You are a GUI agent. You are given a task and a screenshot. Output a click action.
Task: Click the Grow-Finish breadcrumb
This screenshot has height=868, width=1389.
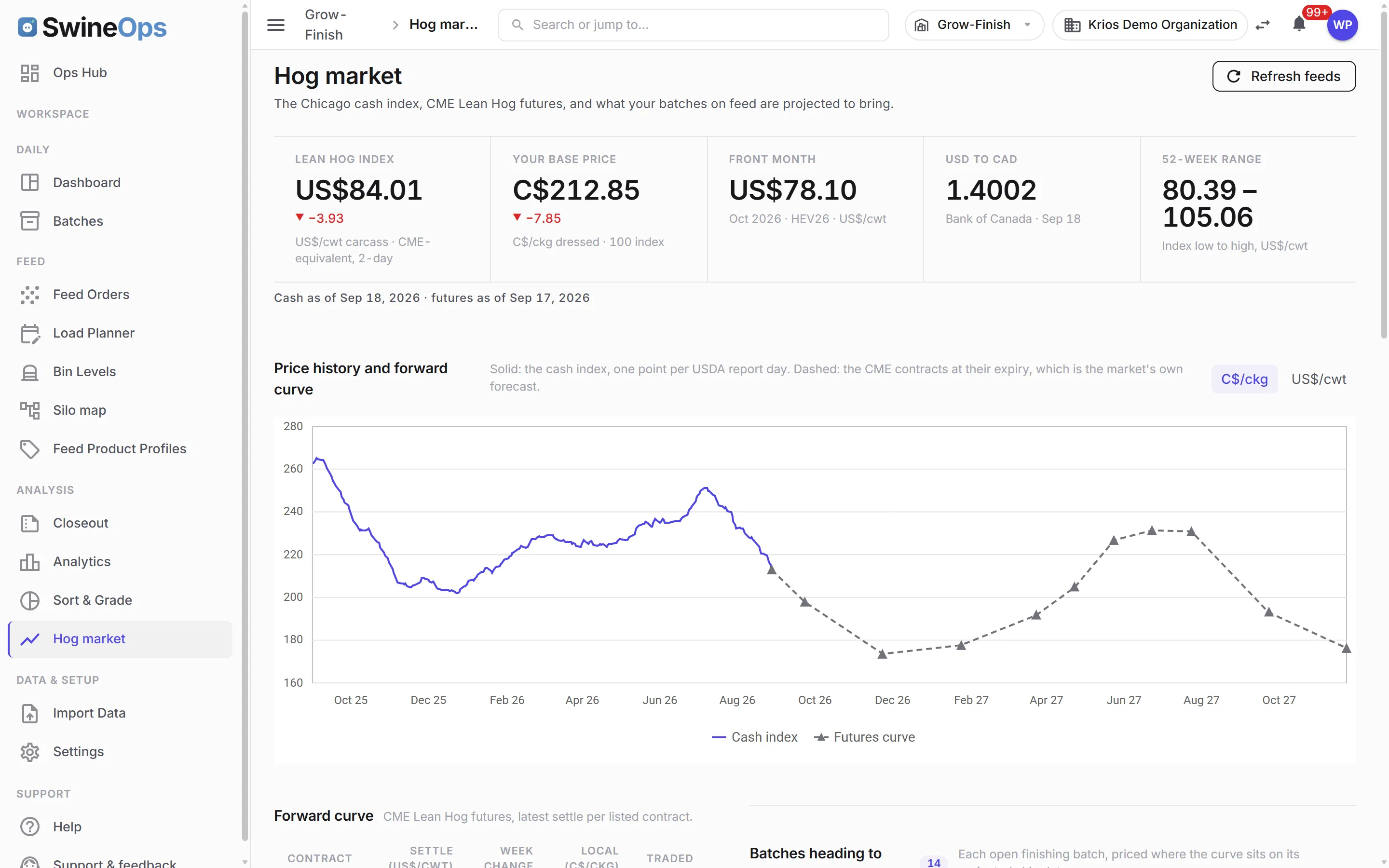point(325,25)
